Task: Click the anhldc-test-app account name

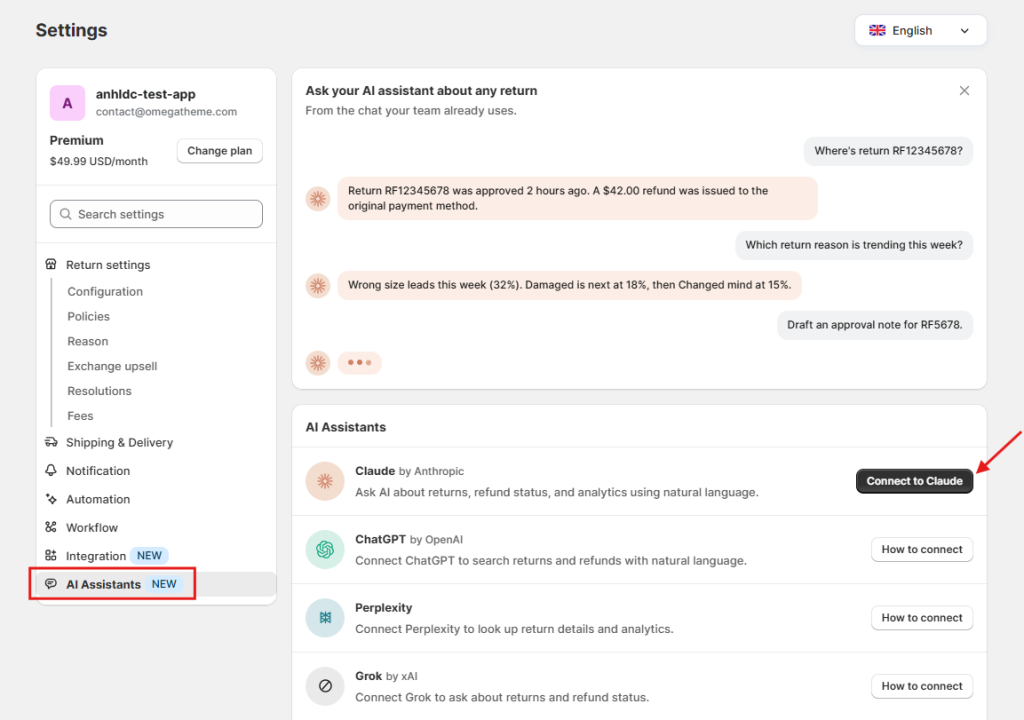Action: pos(146,94)
